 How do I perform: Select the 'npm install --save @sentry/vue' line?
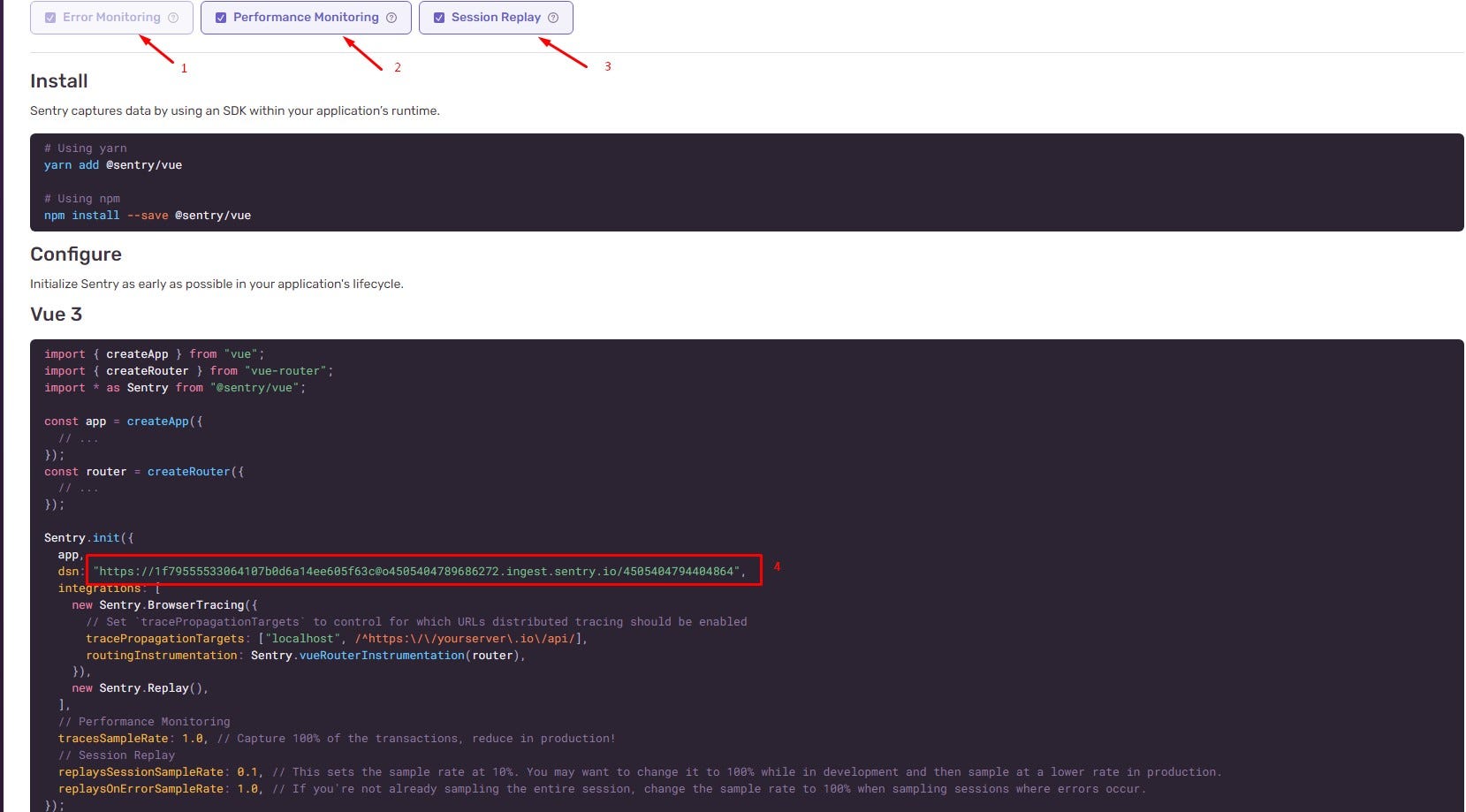point(148,216)
